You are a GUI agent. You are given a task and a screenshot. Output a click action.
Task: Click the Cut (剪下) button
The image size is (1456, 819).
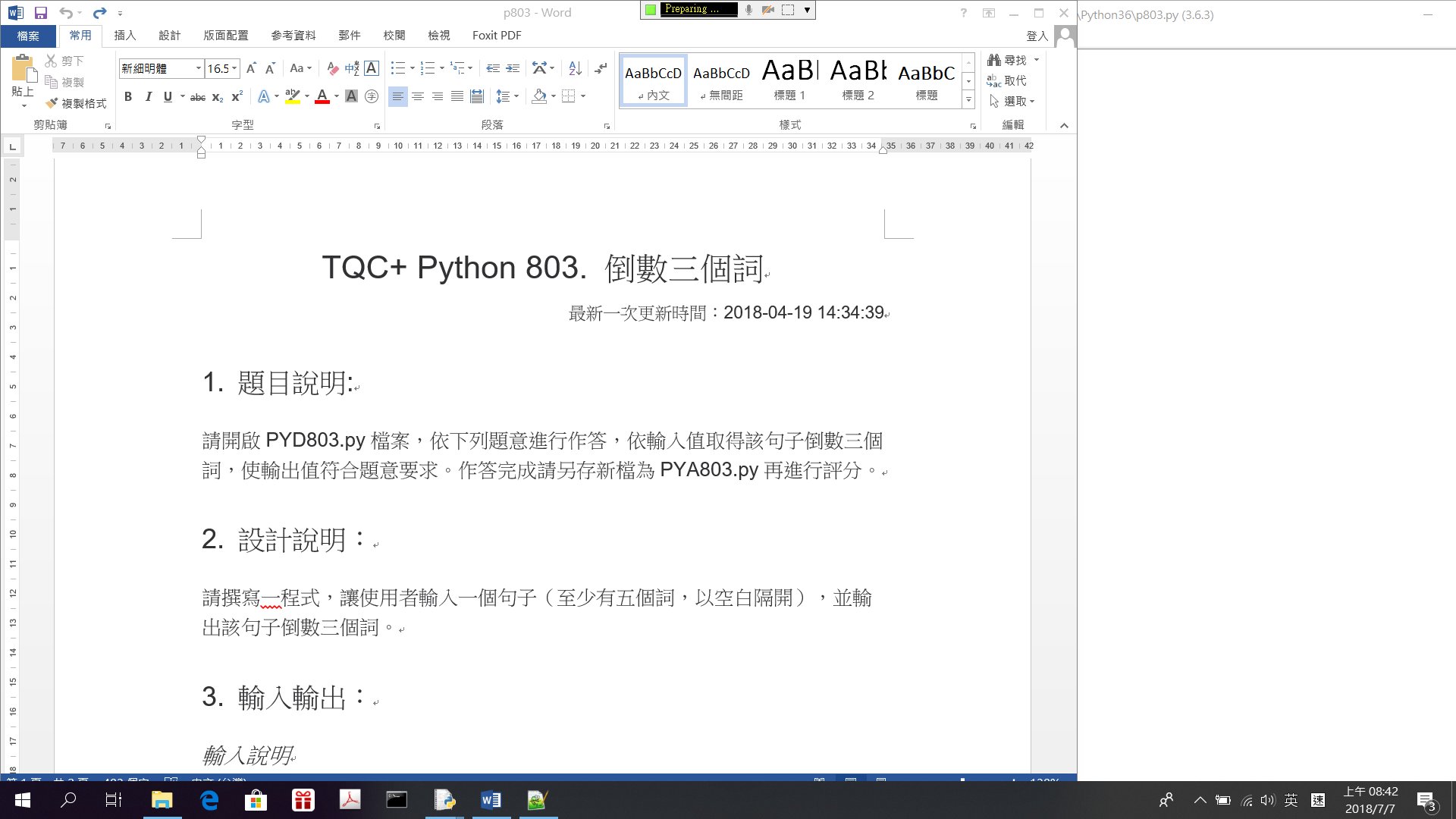[x=64, y=61]
